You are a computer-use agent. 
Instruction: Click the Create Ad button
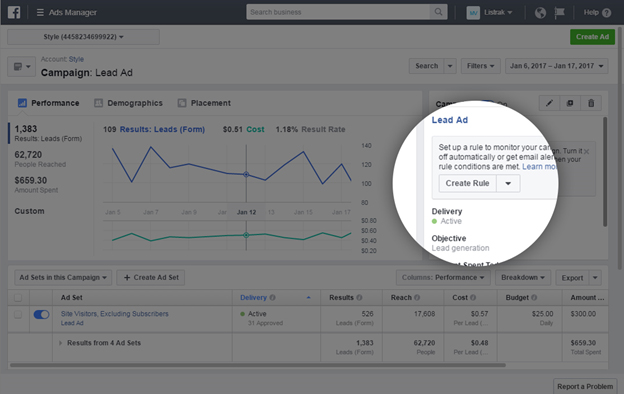coord(592,37)
